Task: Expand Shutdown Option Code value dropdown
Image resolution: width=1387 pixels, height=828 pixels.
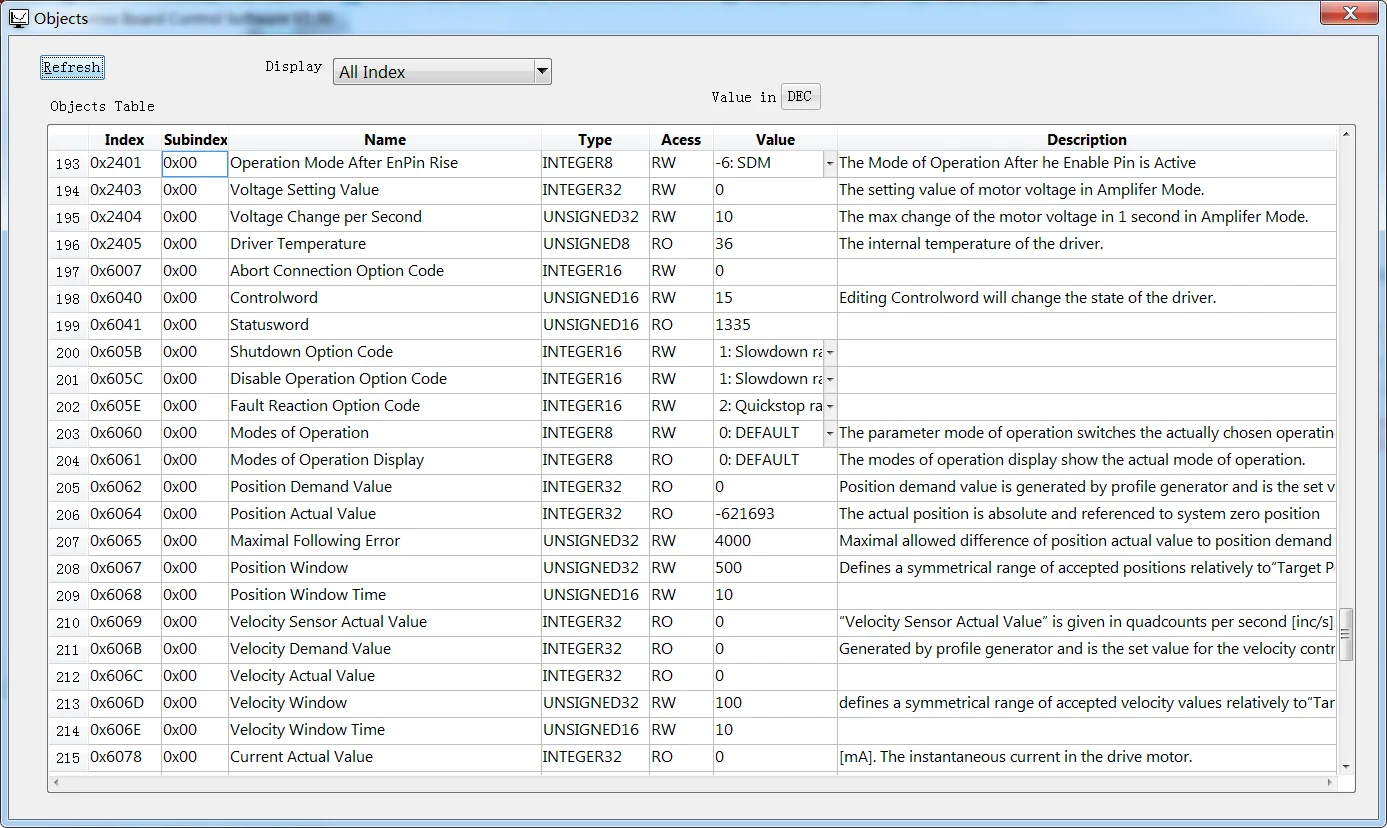Action: pyautogui.click(x=829, y=352)
